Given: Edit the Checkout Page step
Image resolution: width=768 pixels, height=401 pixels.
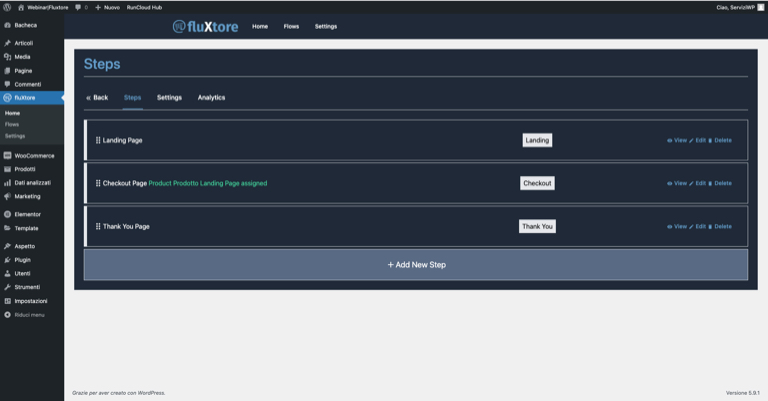Looking at the screenshot, I should [697, 183].
